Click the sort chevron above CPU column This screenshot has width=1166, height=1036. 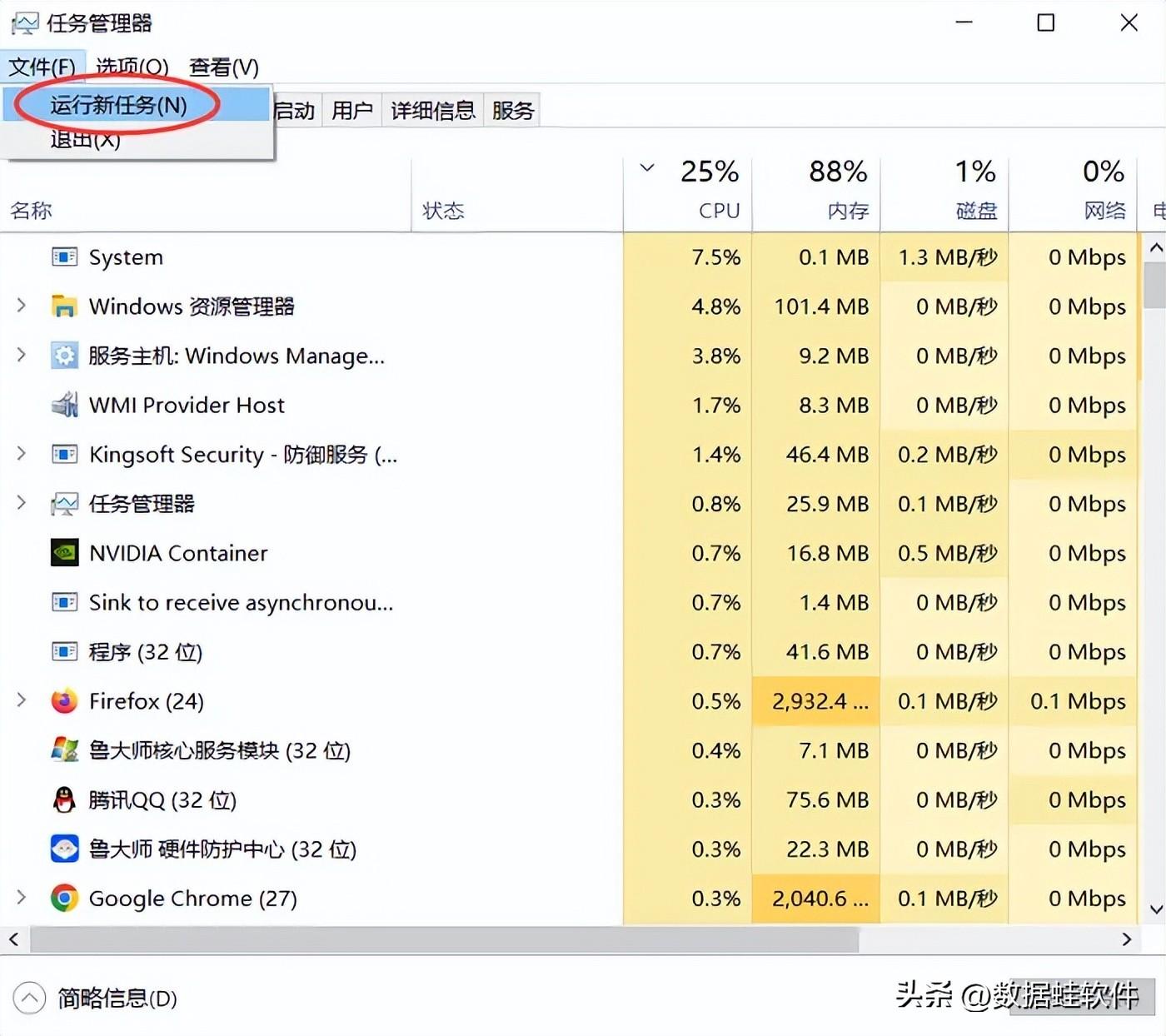click(647, 168)
